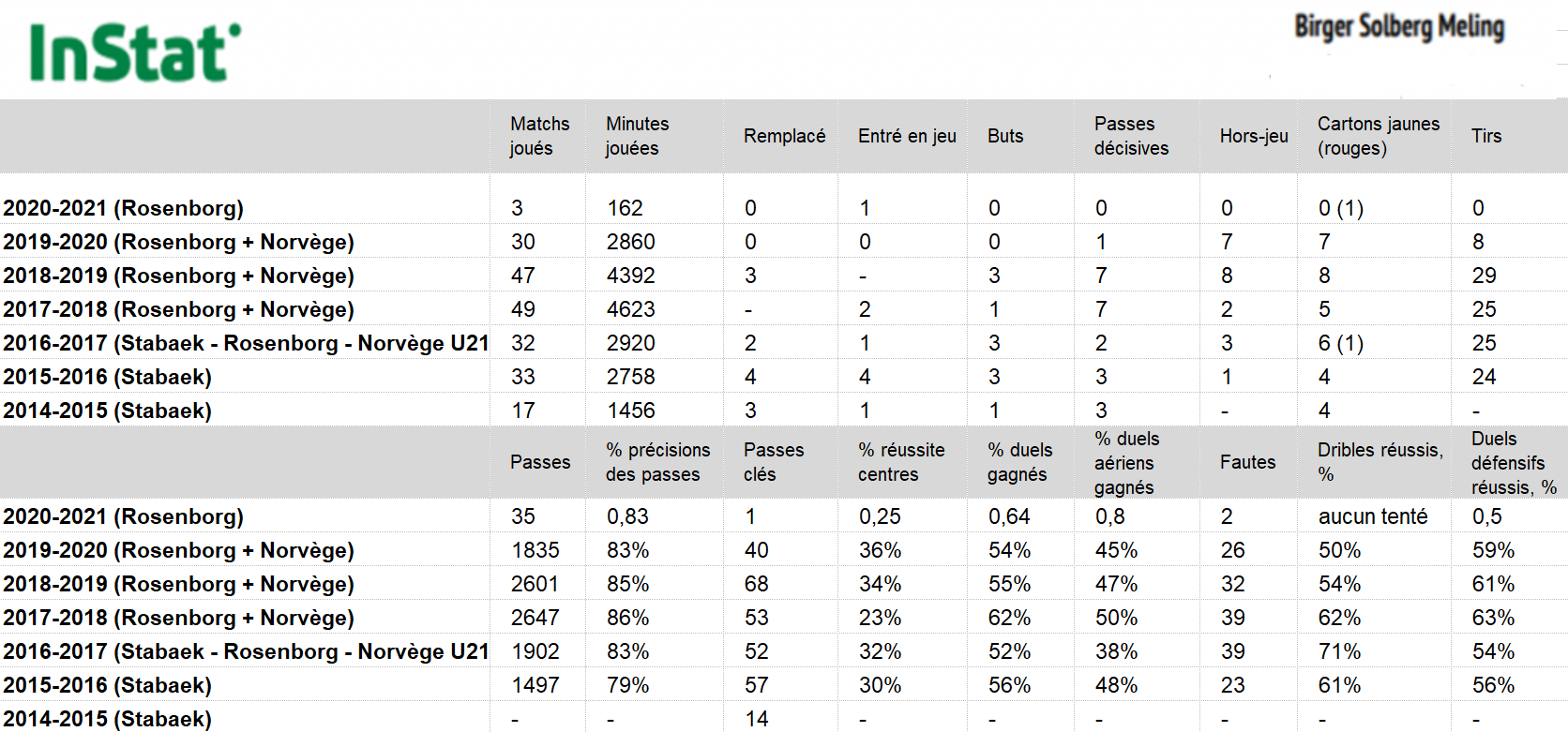The image size is (1568, 732).
Task: Click the 2018-2019 (Rosenborg + Norvège) top row label
Action: [178, 276]
